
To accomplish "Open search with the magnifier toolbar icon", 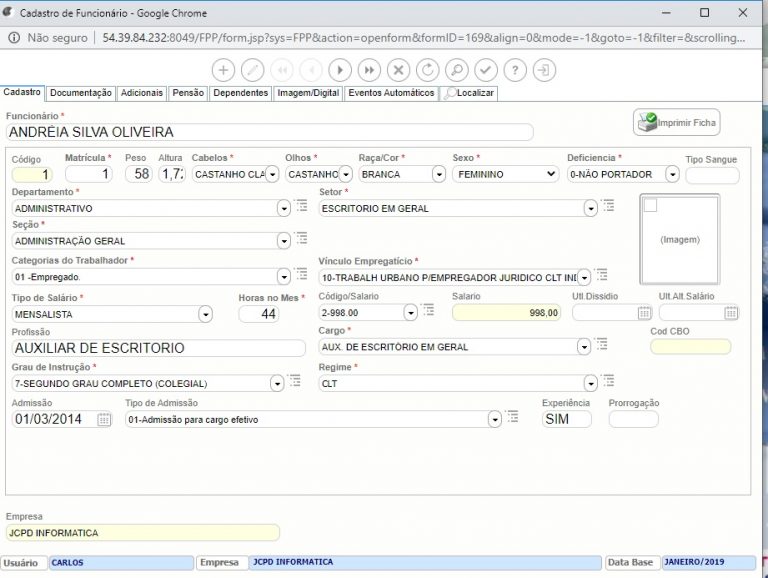I will click(x=456, y=70).
